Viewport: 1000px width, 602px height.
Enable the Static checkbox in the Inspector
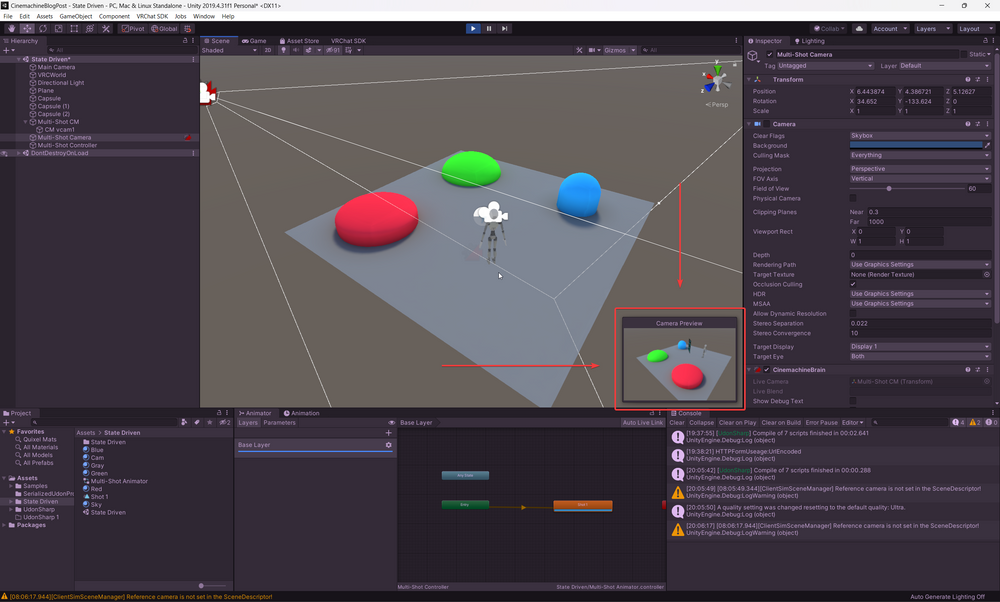962,54
